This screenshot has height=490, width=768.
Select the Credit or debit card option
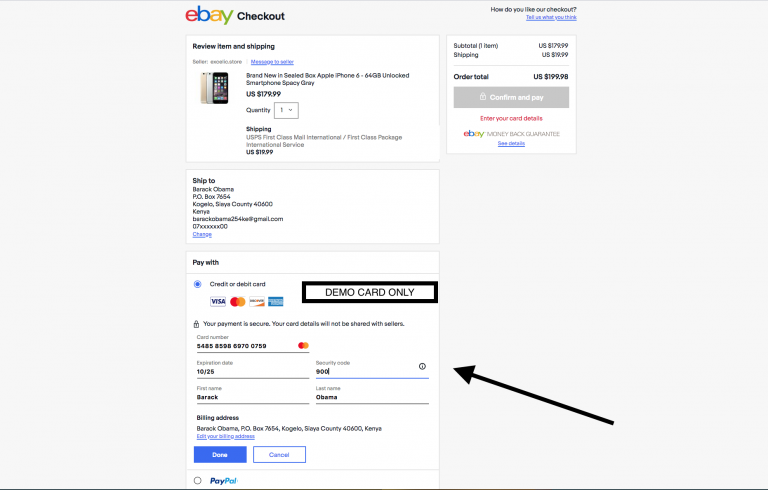click(197, 284)
